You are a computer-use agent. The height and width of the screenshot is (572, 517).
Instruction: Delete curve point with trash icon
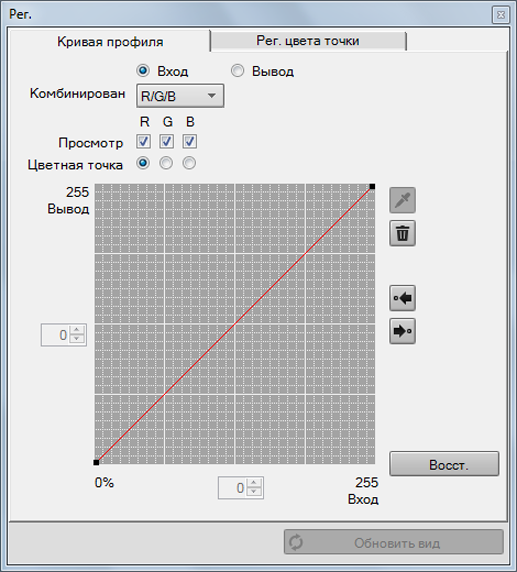tap(402, 233)
